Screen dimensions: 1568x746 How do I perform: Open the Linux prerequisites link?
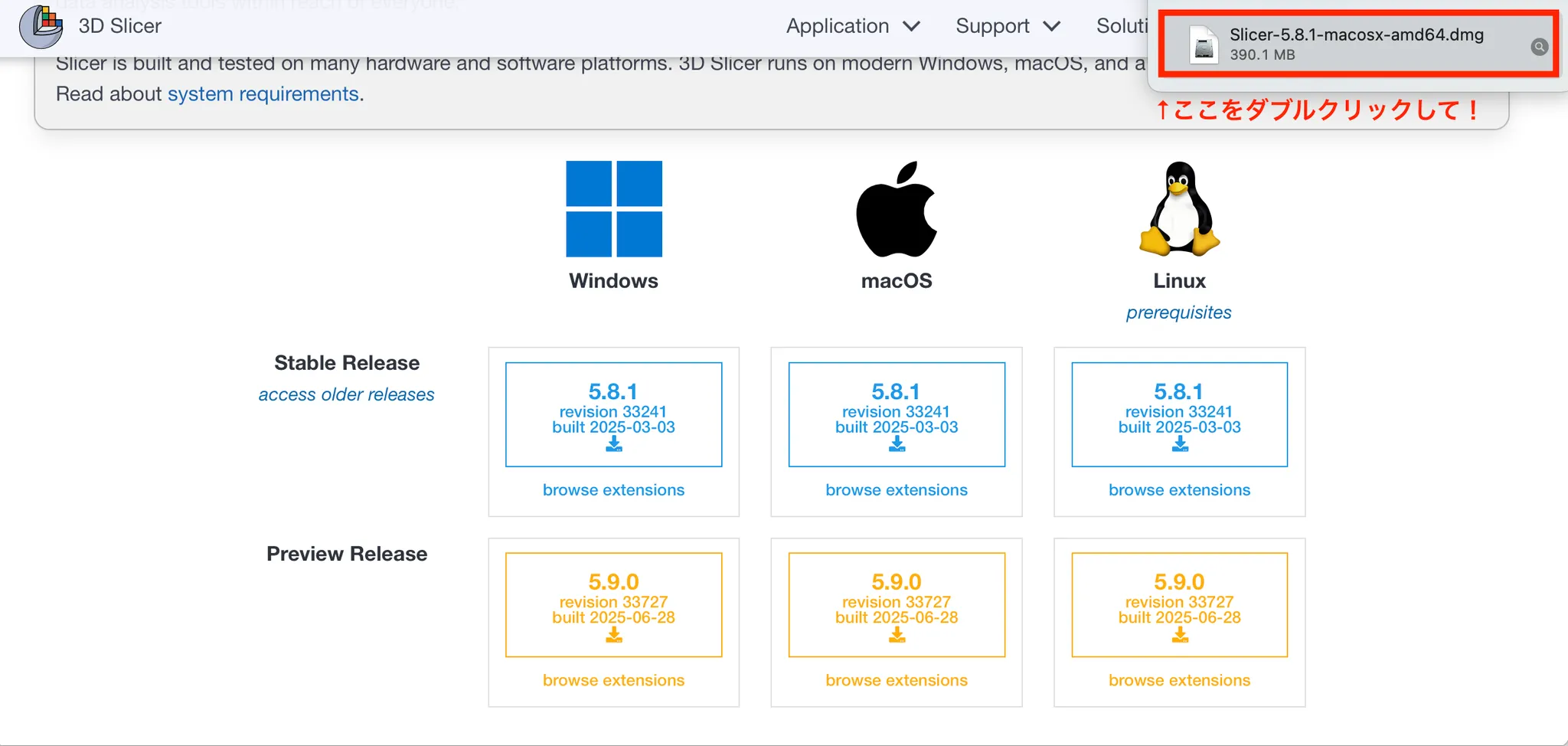(x=1178, y=312)
